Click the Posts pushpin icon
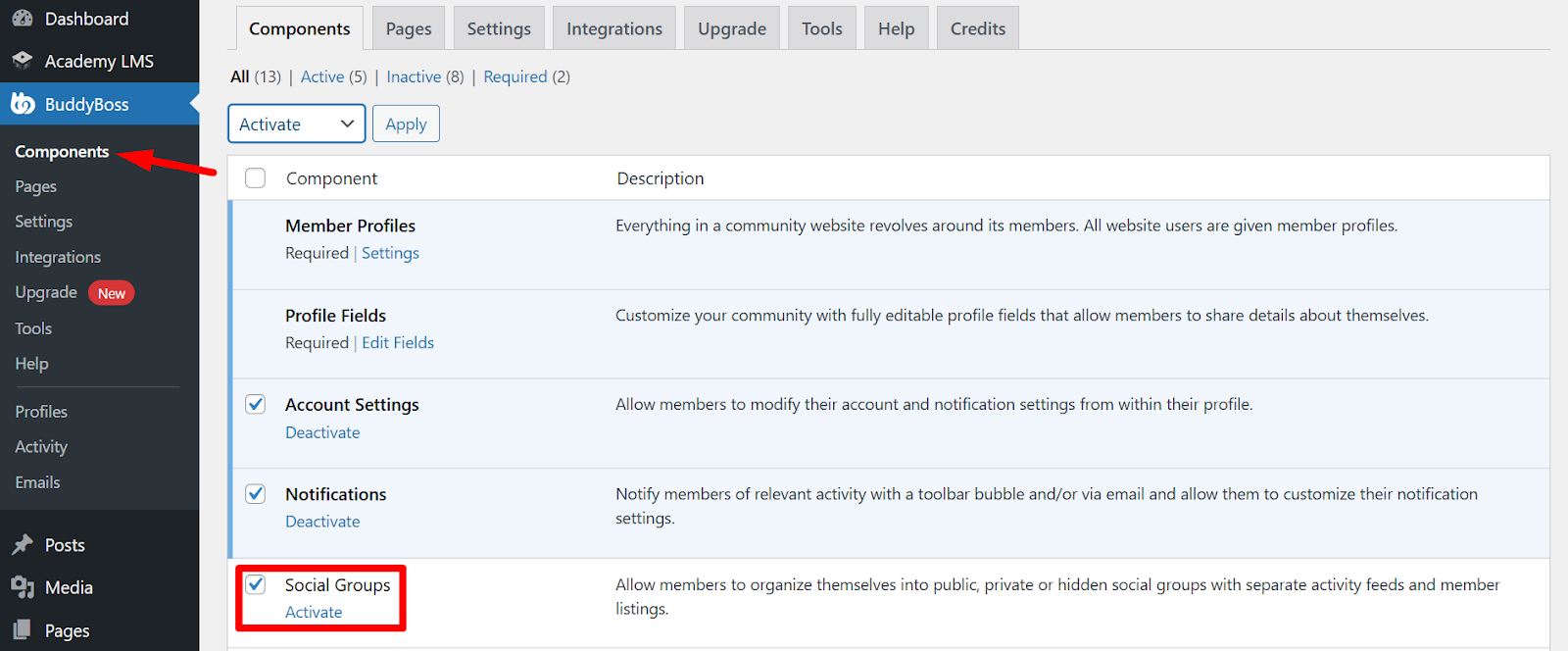The image size is (1568, 651). click(x=23, y=545)
